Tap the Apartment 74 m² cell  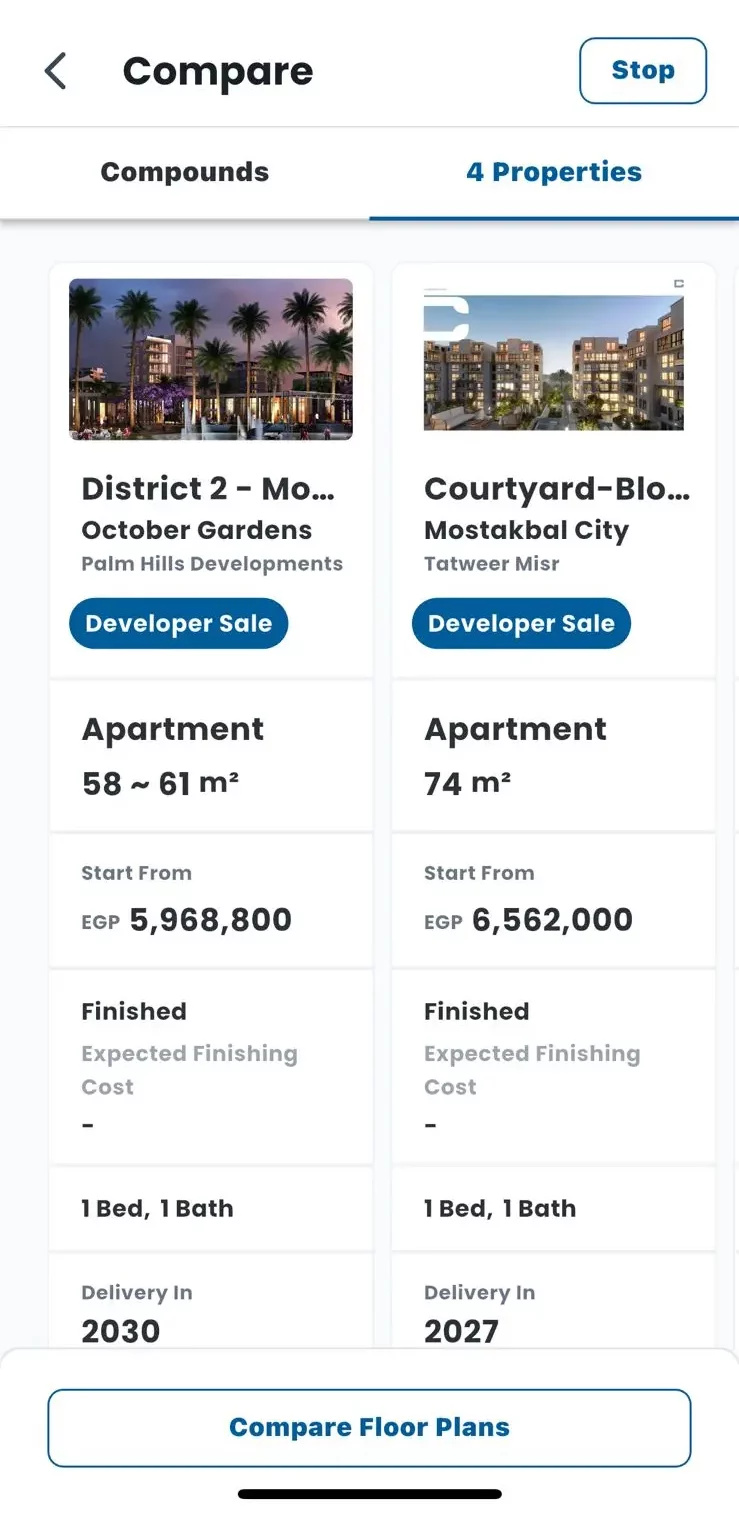554,755
